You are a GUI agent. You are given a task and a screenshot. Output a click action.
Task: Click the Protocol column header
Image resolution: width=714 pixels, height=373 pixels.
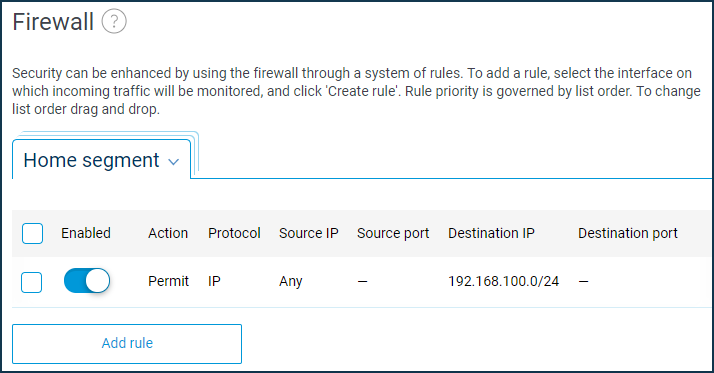[234, 233]
